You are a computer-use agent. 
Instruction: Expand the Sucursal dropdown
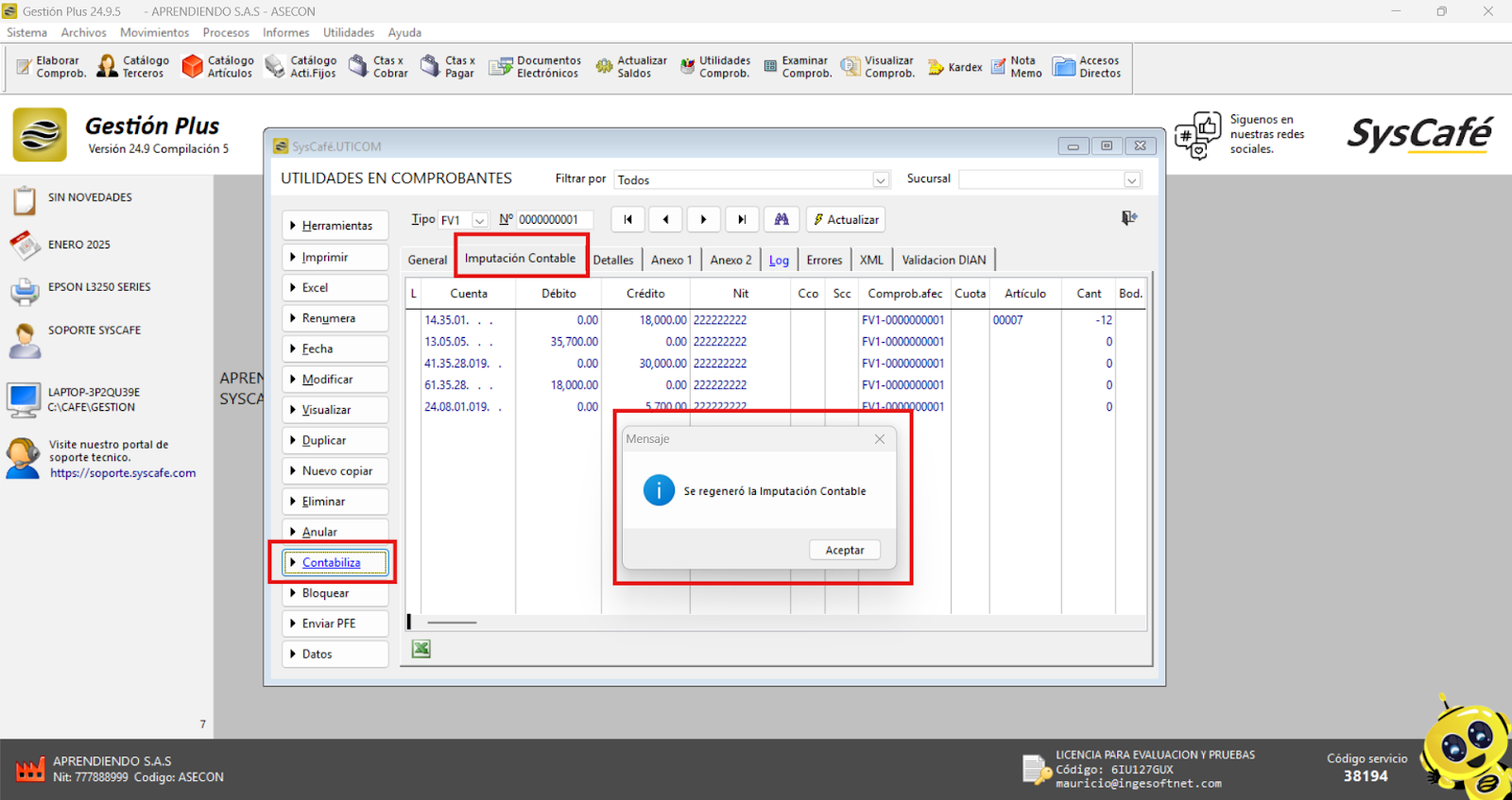(x=1131, y=180)
